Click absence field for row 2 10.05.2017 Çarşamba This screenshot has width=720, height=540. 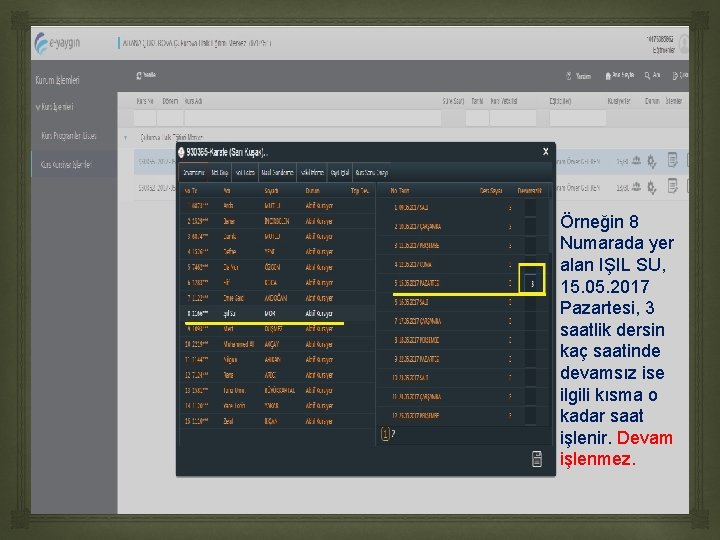coord(531,226)
